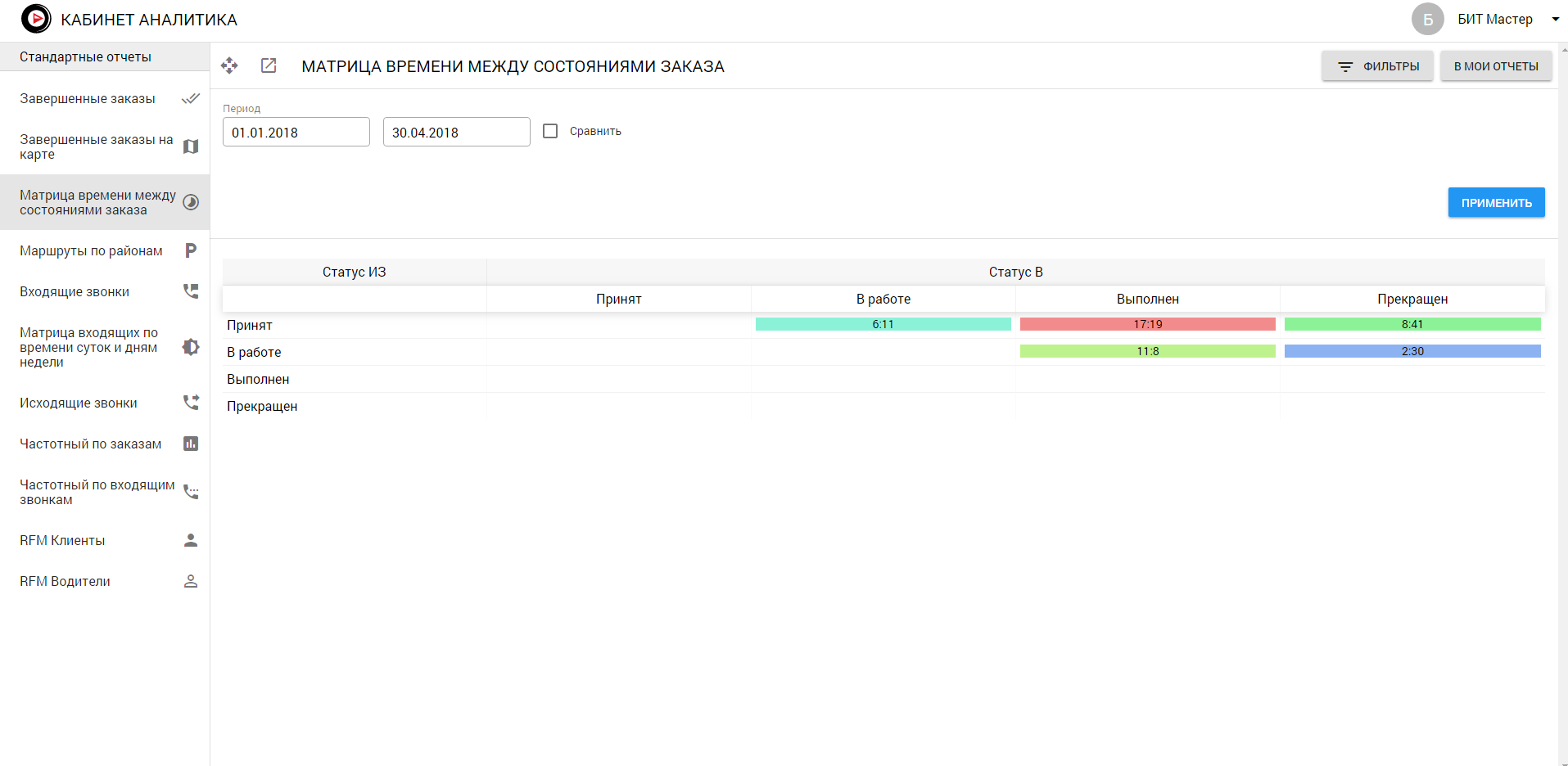Click the yellow-green 11:8 bar
The height and width of the screenshot is (766, 1568).
(x=1147, y=351)
